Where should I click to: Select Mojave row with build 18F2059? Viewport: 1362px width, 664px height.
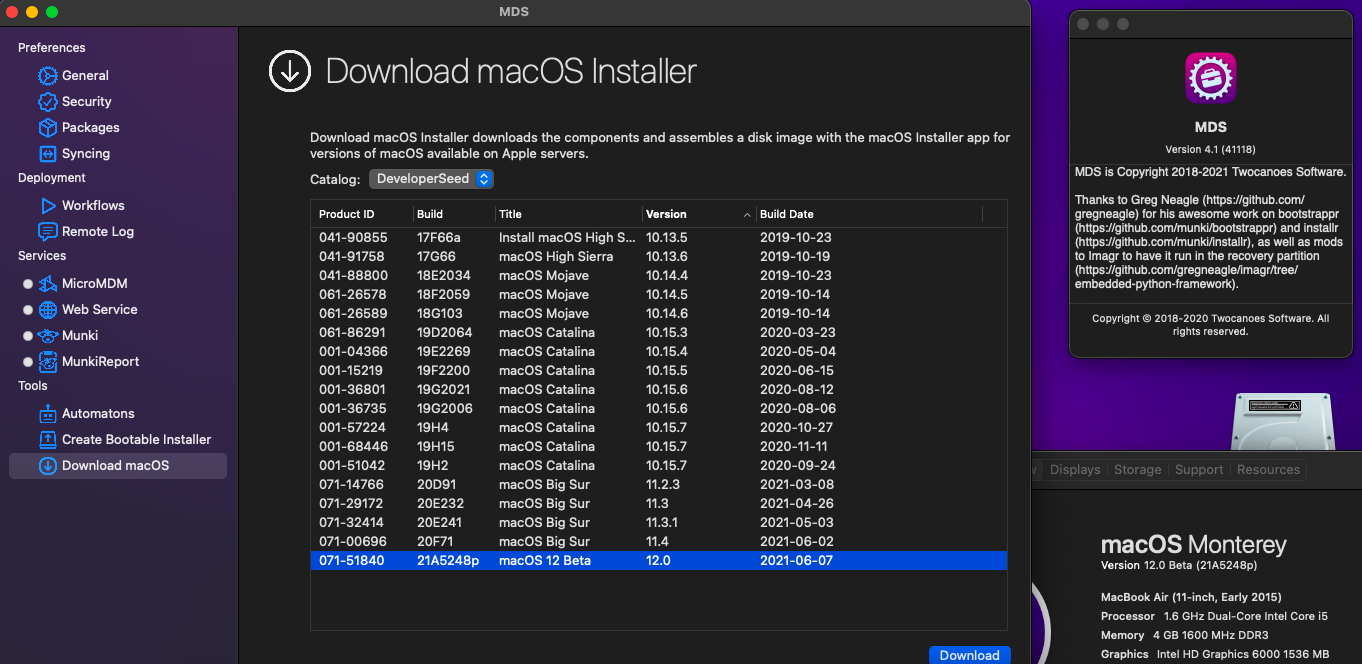pyautogui.click(x=659, y=294)
